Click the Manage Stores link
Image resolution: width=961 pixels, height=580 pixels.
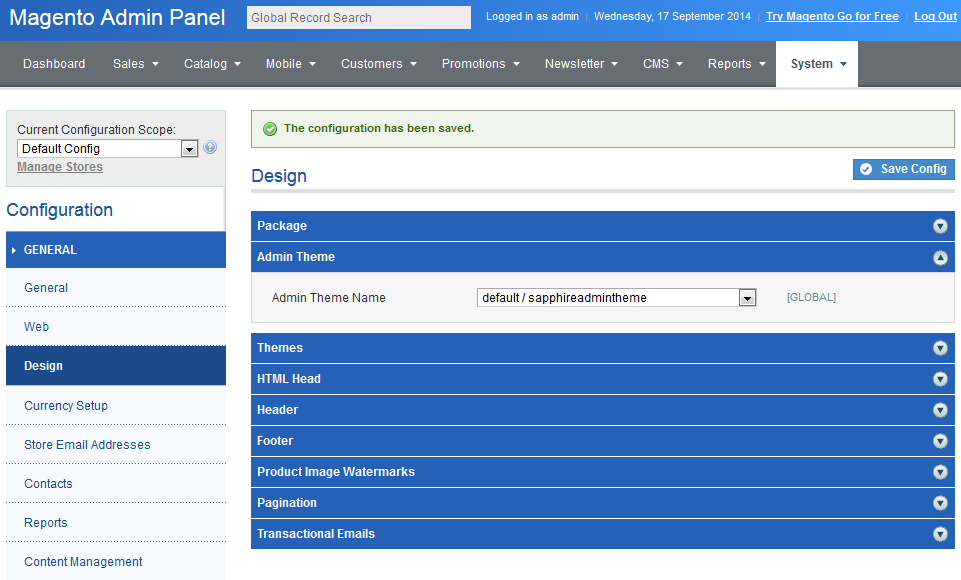point(60,167)
